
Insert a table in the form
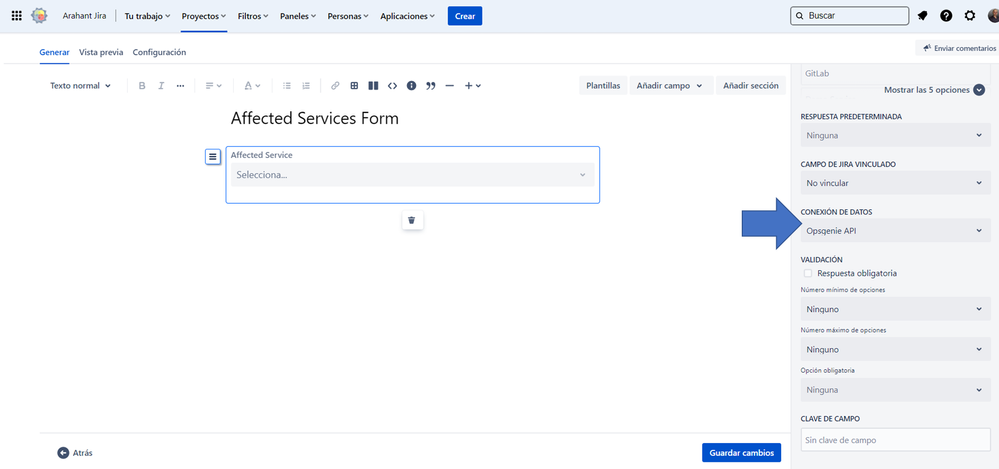click(x=354, y=85)
